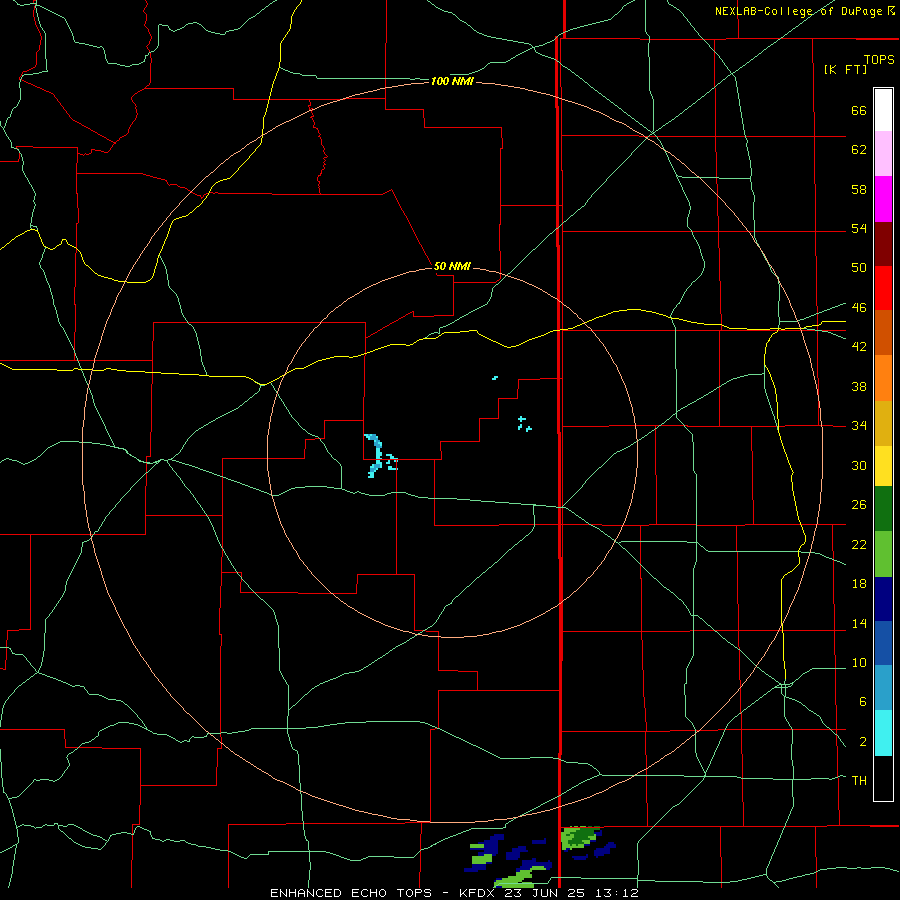
Task: Click the legend value 38
Action: click(859, 386)
